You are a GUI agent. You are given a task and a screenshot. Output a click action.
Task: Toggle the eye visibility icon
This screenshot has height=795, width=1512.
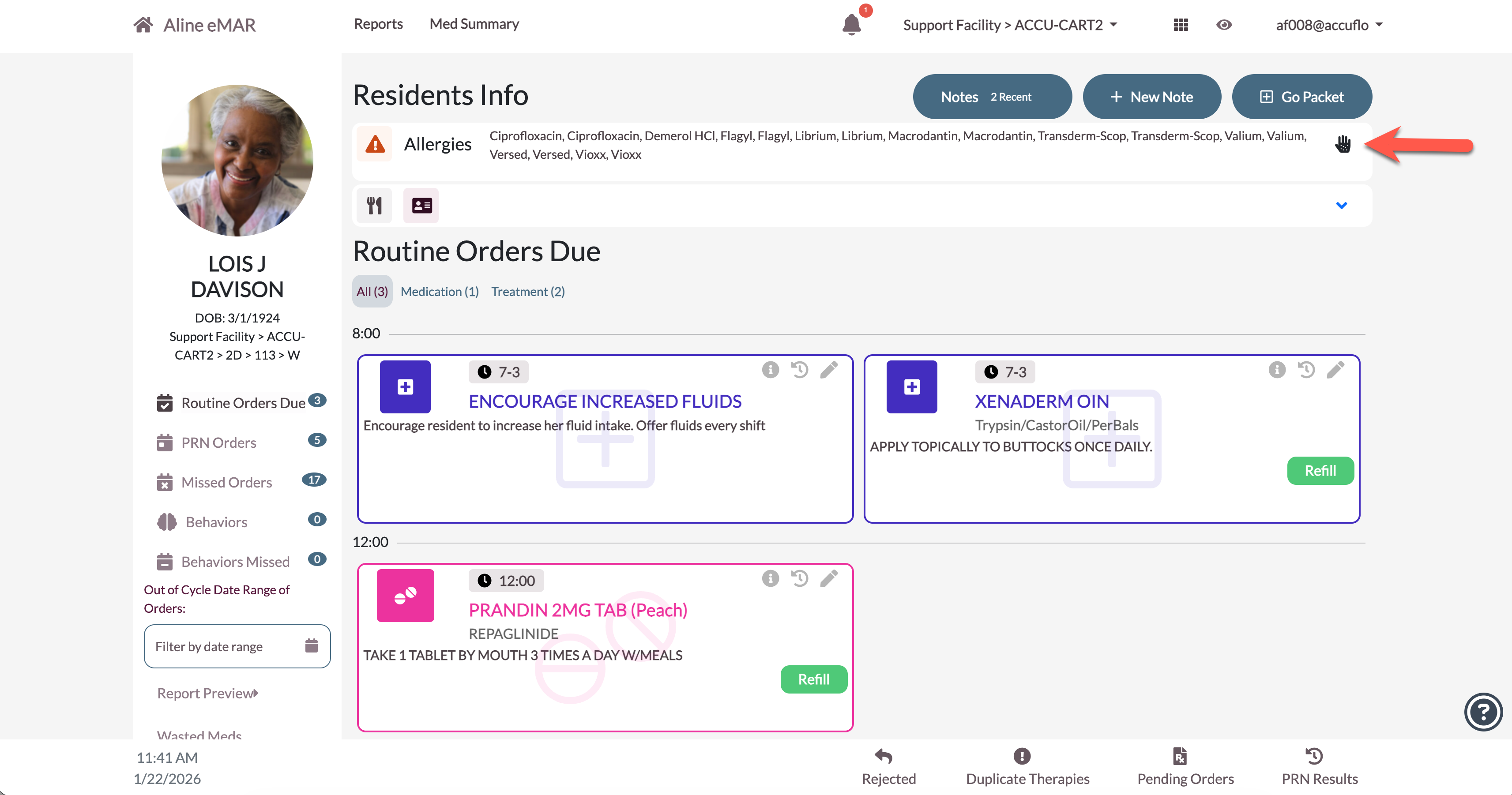(1224, 25)
